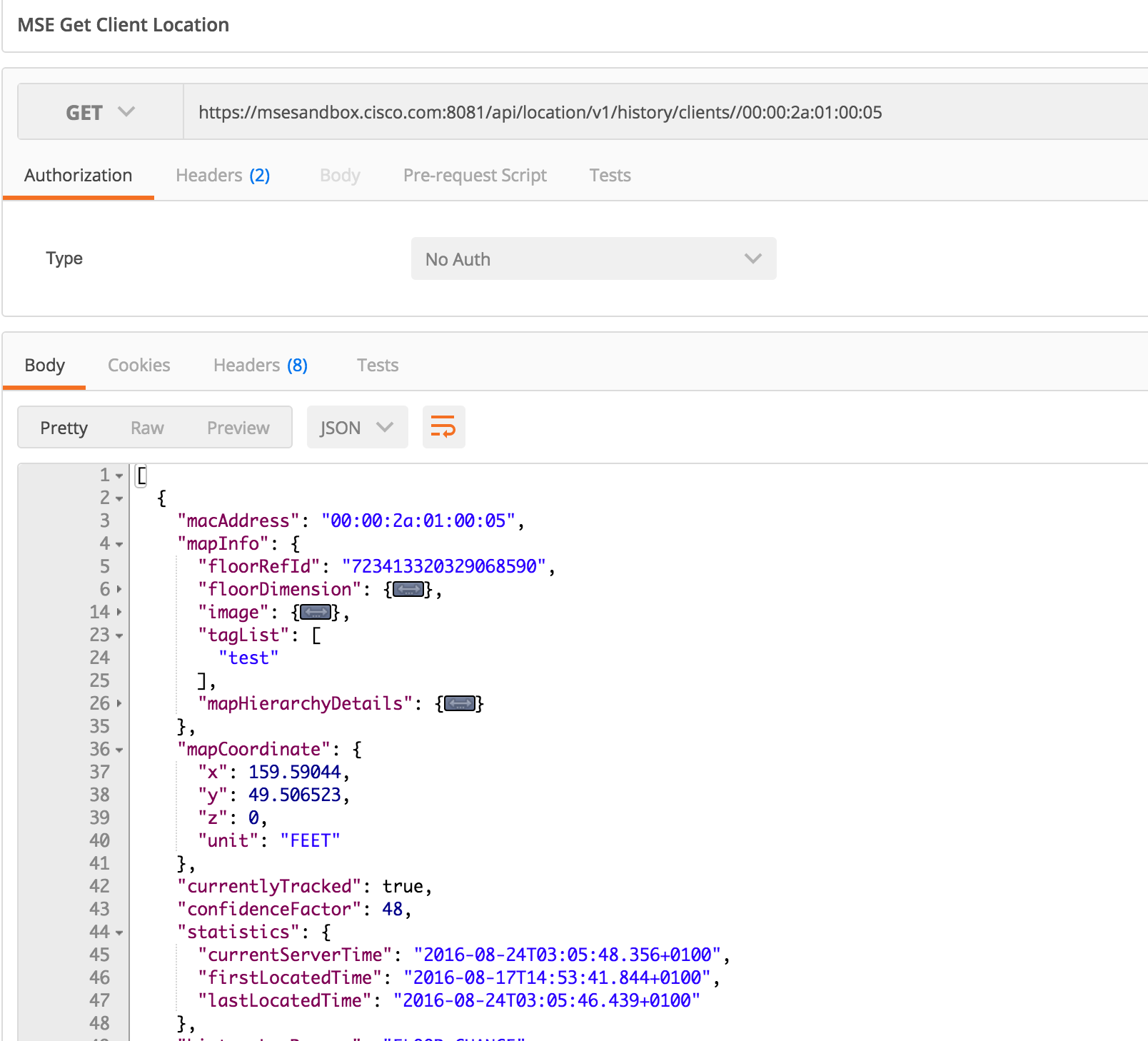
Task: Collapse statistics fold arrow at line 44
Action: [x=119, y=932]
